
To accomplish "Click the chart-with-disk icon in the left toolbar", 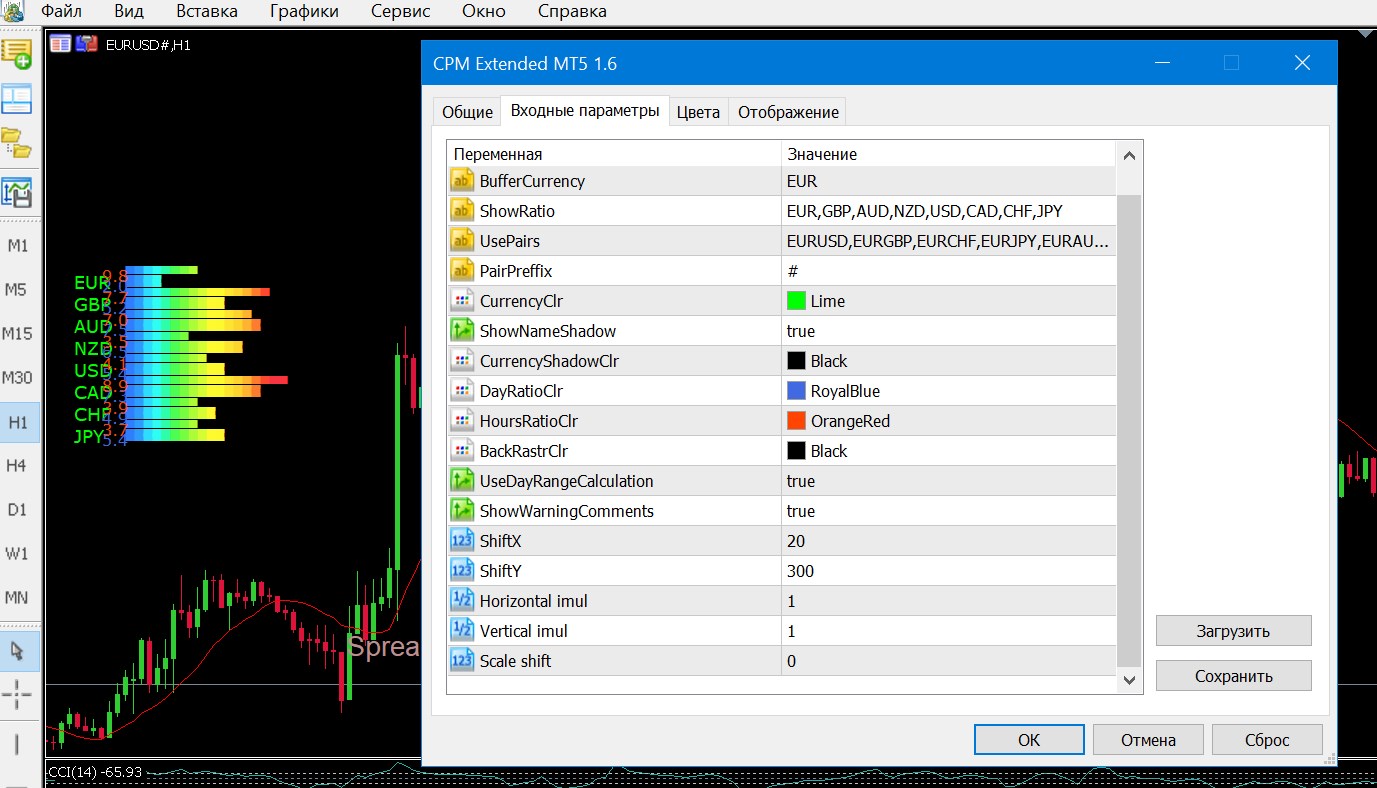I will click(17, 191).
